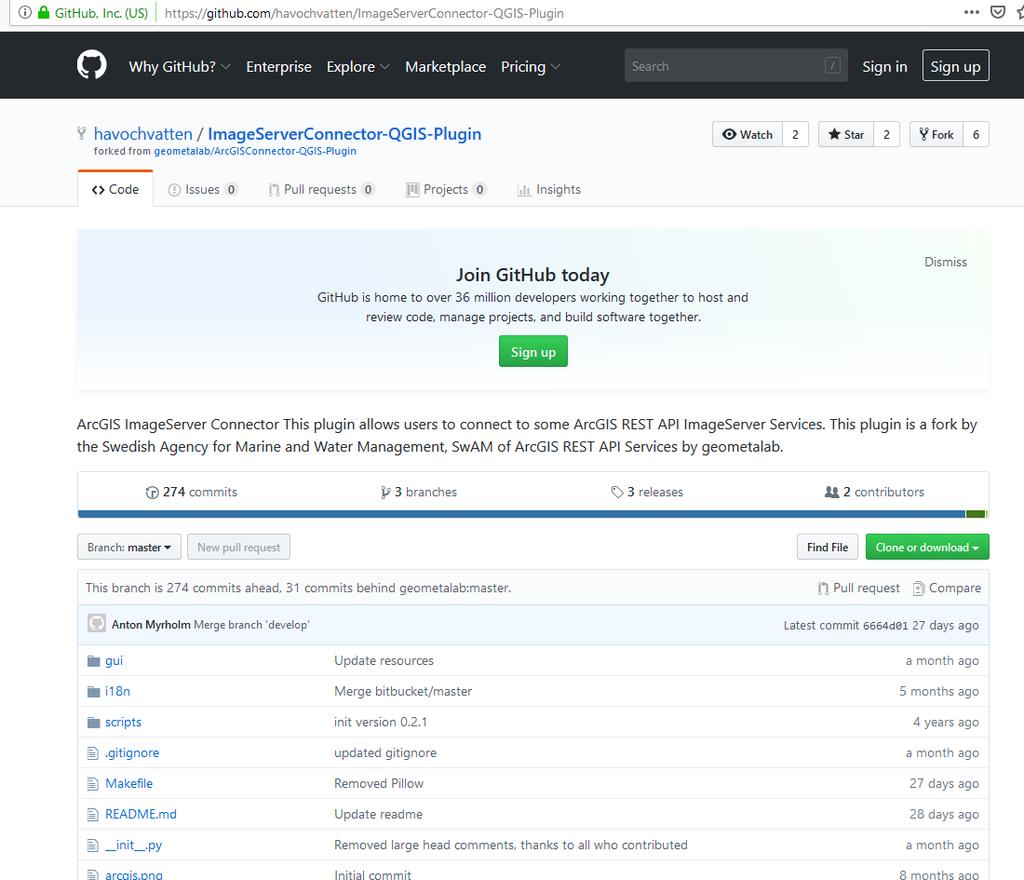This screenshot has width=1024, height=880.
Task: Click the Compare link
Action: (947, 588)
